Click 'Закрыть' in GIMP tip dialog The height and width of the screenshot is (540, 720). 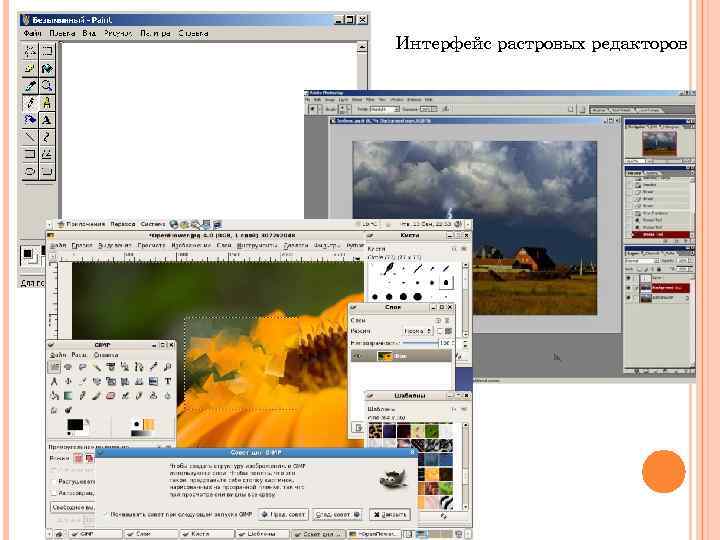389,515
